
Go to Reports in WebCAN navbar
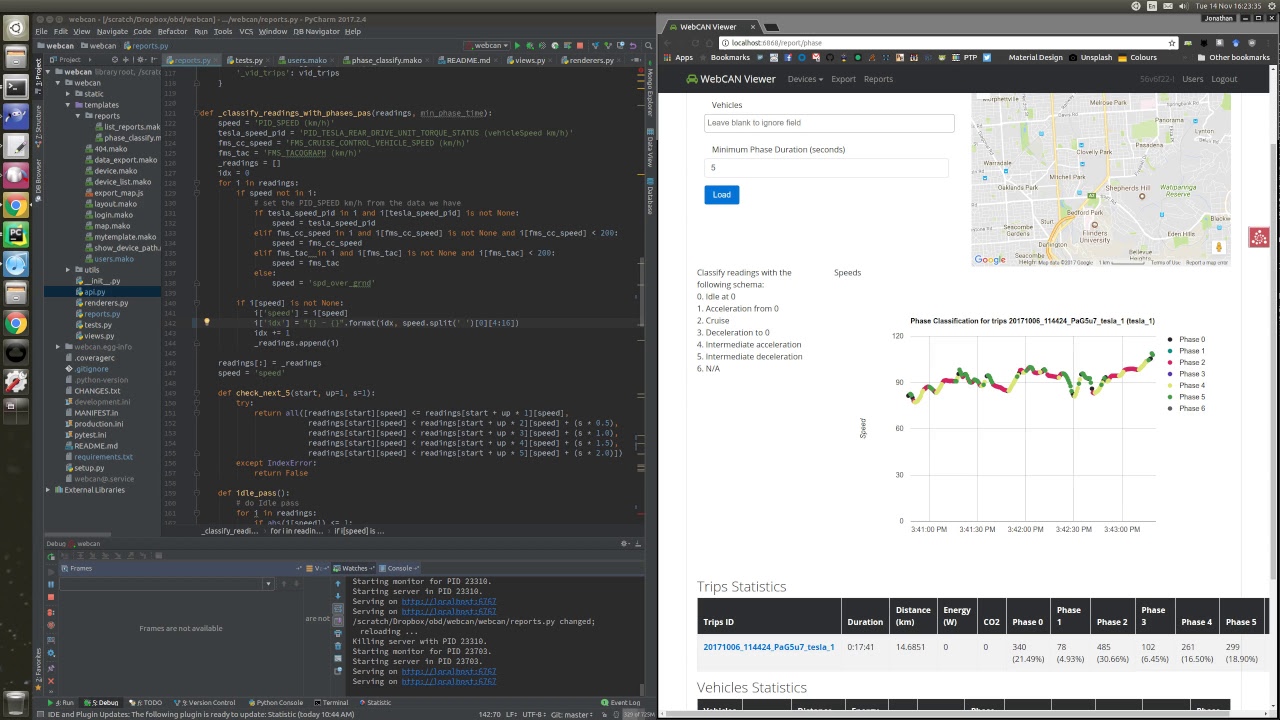pyautogui.click(x=878, y=79)
